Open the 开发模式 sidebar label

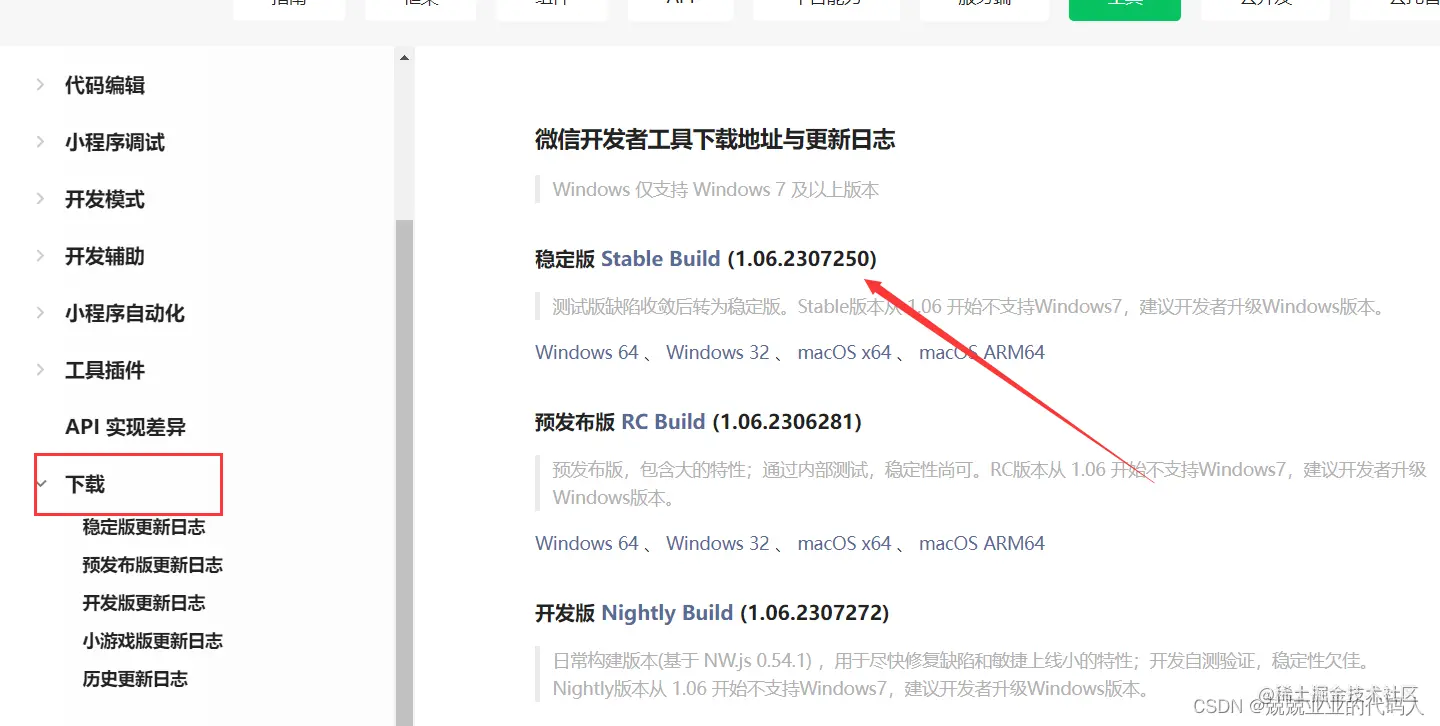coord(105,200)
